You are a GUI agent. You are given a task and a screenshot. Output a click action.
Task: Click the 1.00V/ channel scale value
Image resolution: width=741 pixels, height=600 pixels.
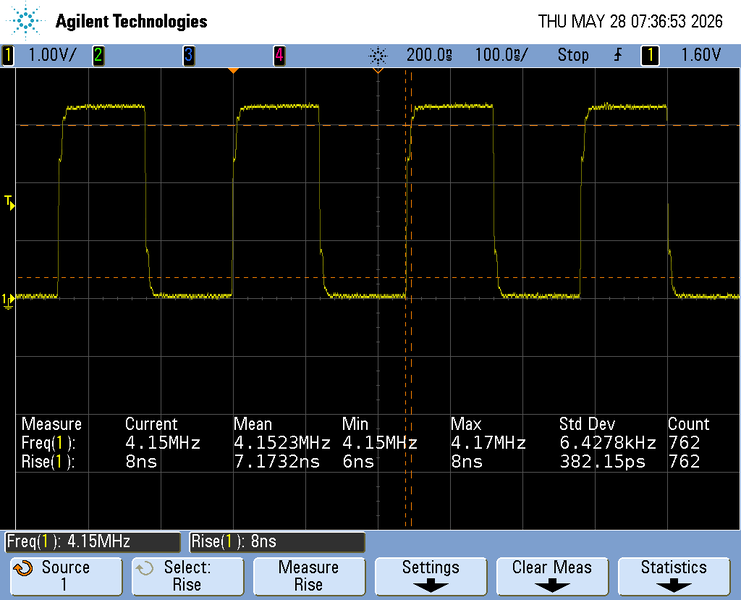click(52, 55)
